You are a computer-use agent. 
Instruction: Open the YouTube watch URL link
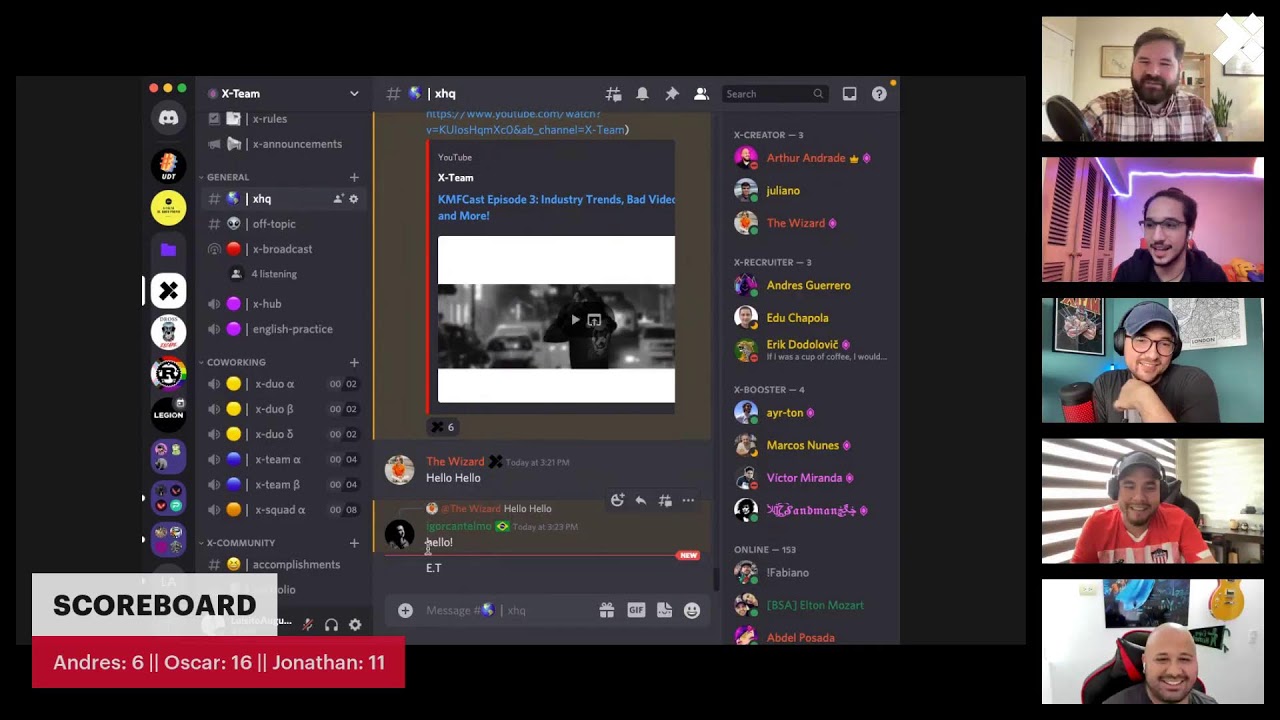[x=527, y=122]
